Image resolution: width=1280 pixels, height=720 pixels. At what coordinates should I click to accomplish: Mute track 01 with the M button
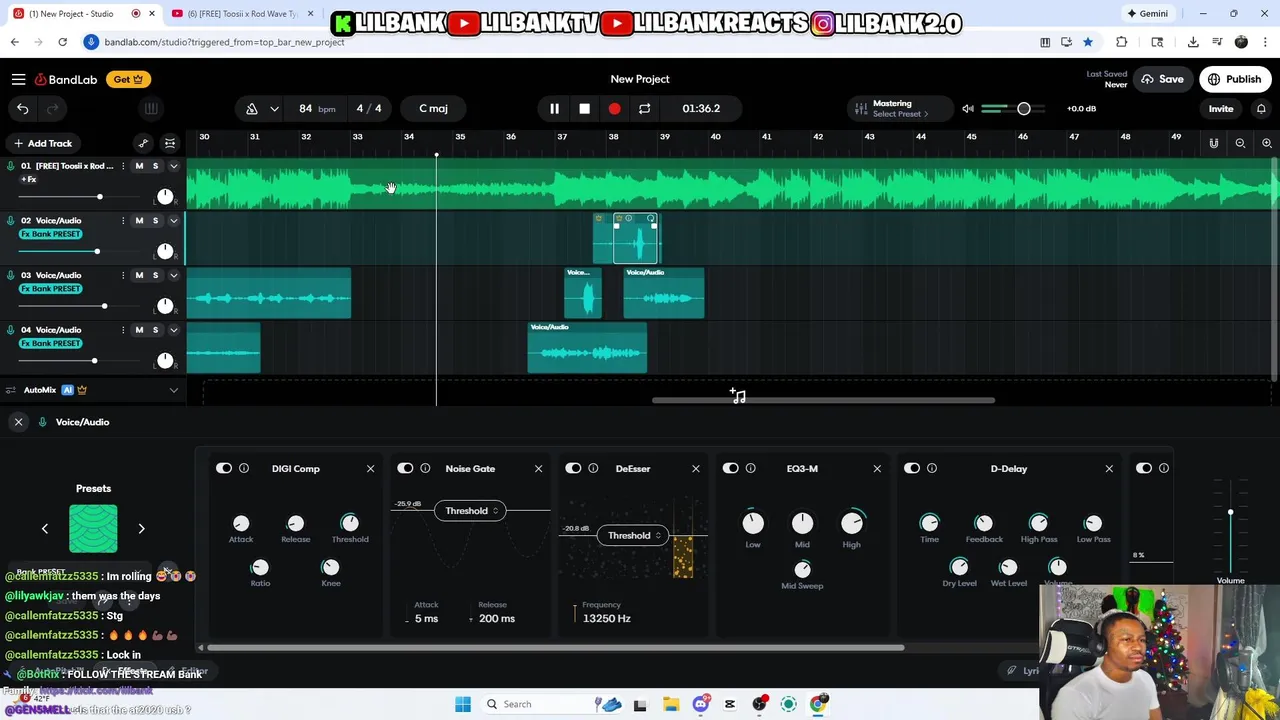tap(139, 166)
